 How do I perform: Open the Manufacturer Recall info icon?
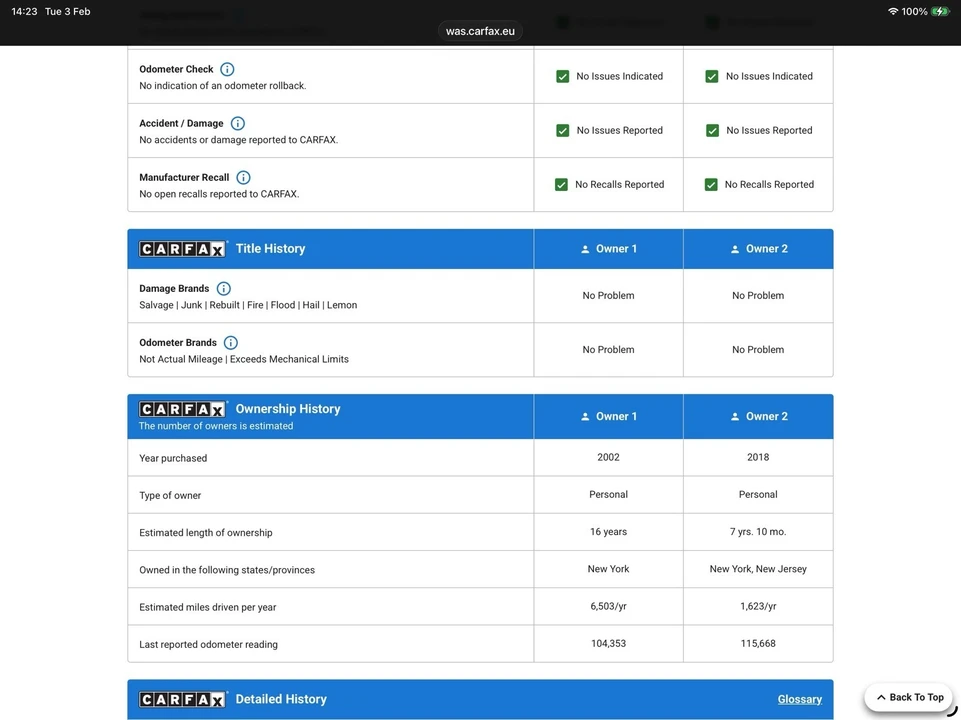coord(243,178)
